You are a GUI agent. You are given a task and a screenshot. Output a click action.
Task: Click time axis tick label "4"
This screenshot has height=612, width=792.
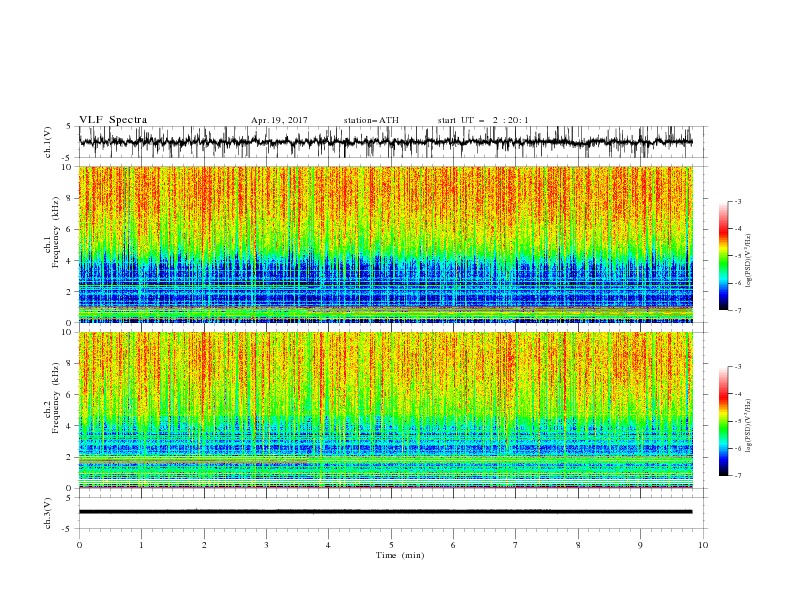pos(328,545)
